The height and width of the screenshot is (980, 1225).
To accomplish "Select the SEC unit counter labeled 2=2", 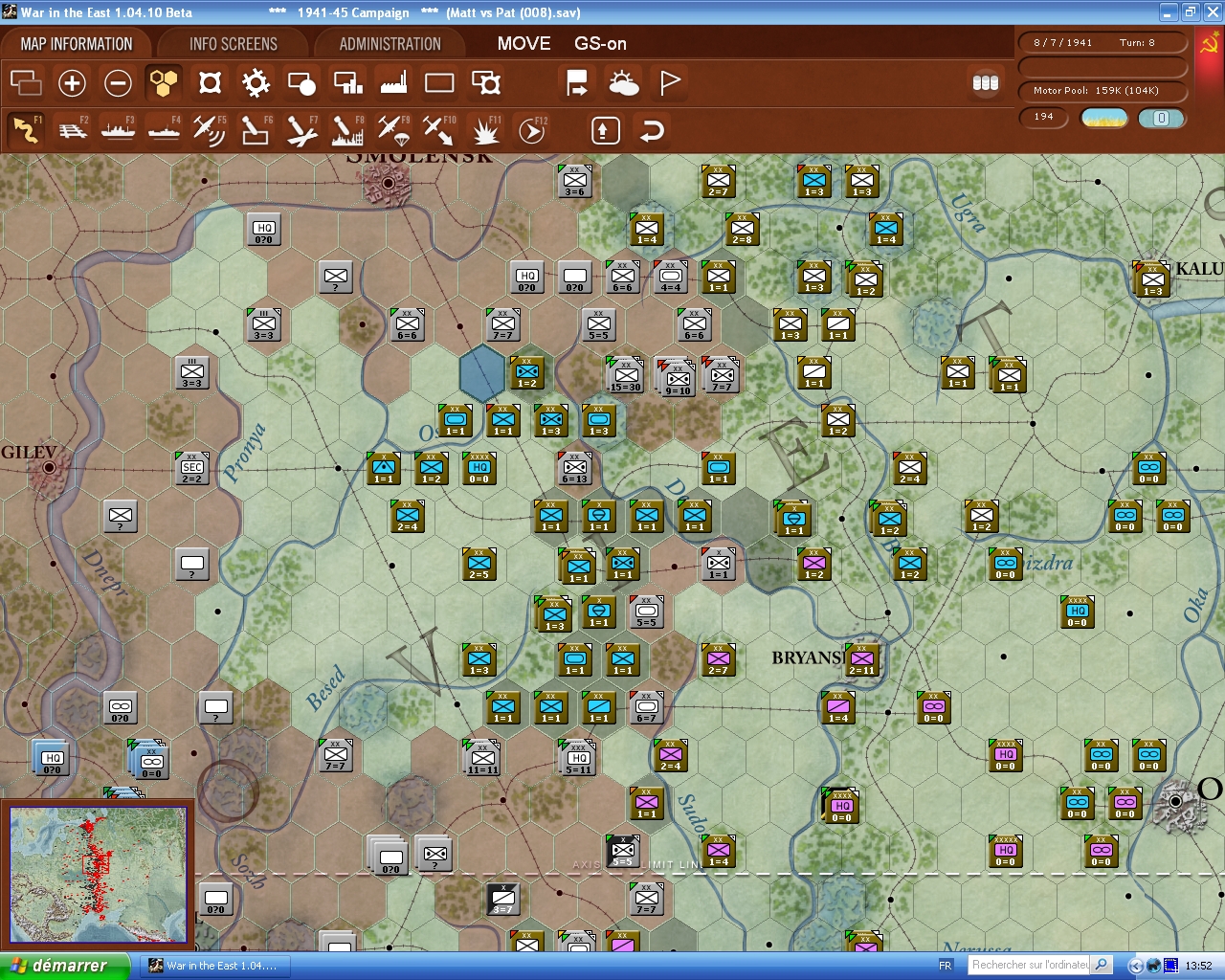I will [192, 468].
